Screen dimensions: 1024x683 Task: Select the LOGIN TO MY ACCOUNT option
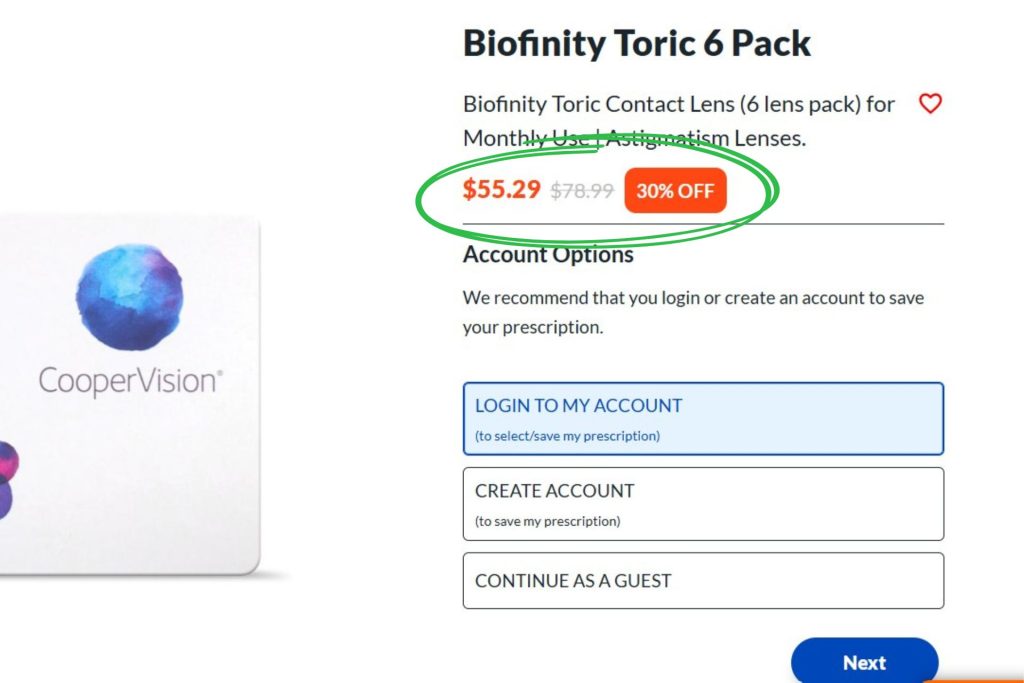pos(703,418)
